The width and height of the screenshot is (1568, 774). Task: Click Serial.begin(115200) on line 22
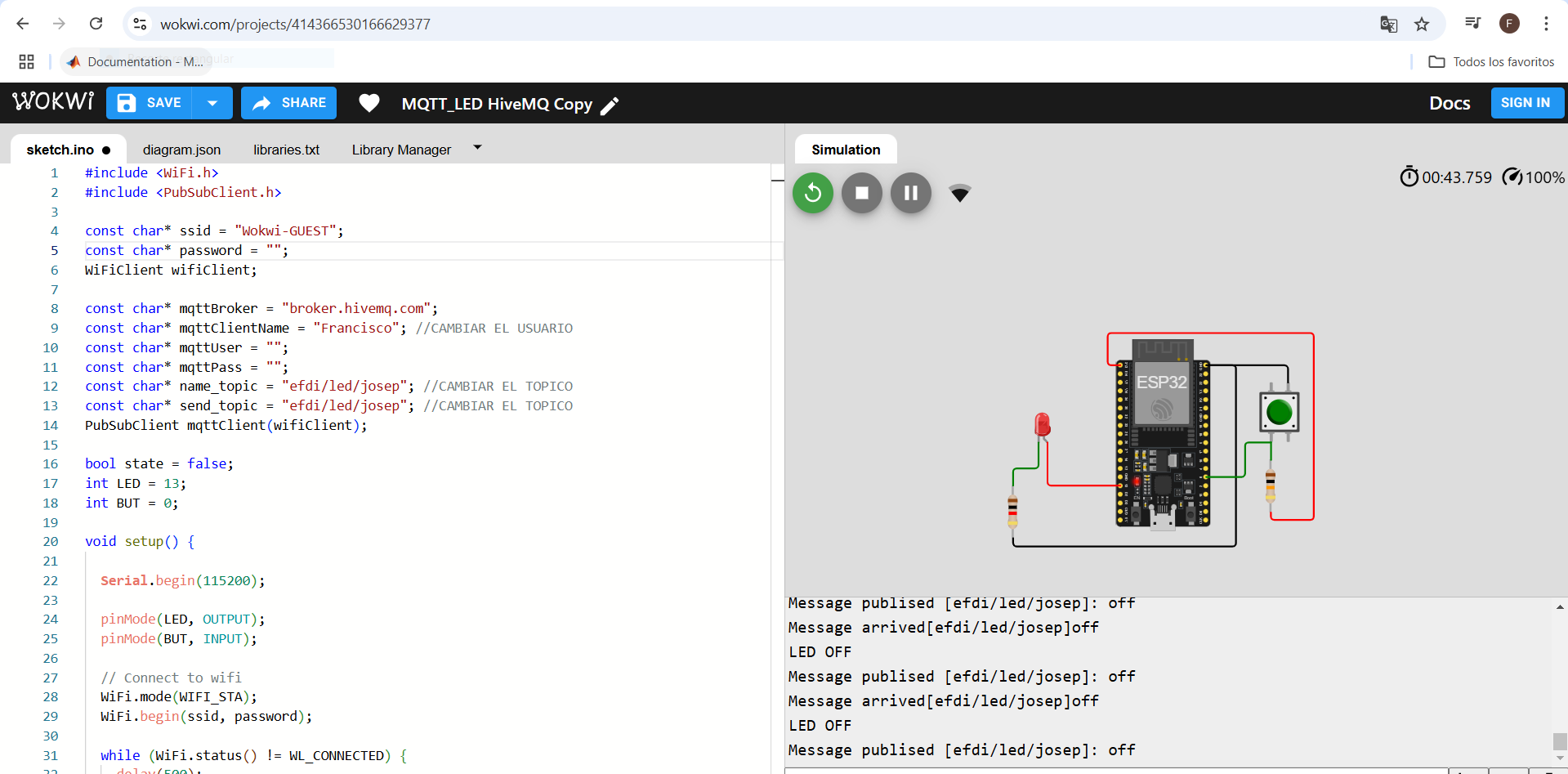182,580
